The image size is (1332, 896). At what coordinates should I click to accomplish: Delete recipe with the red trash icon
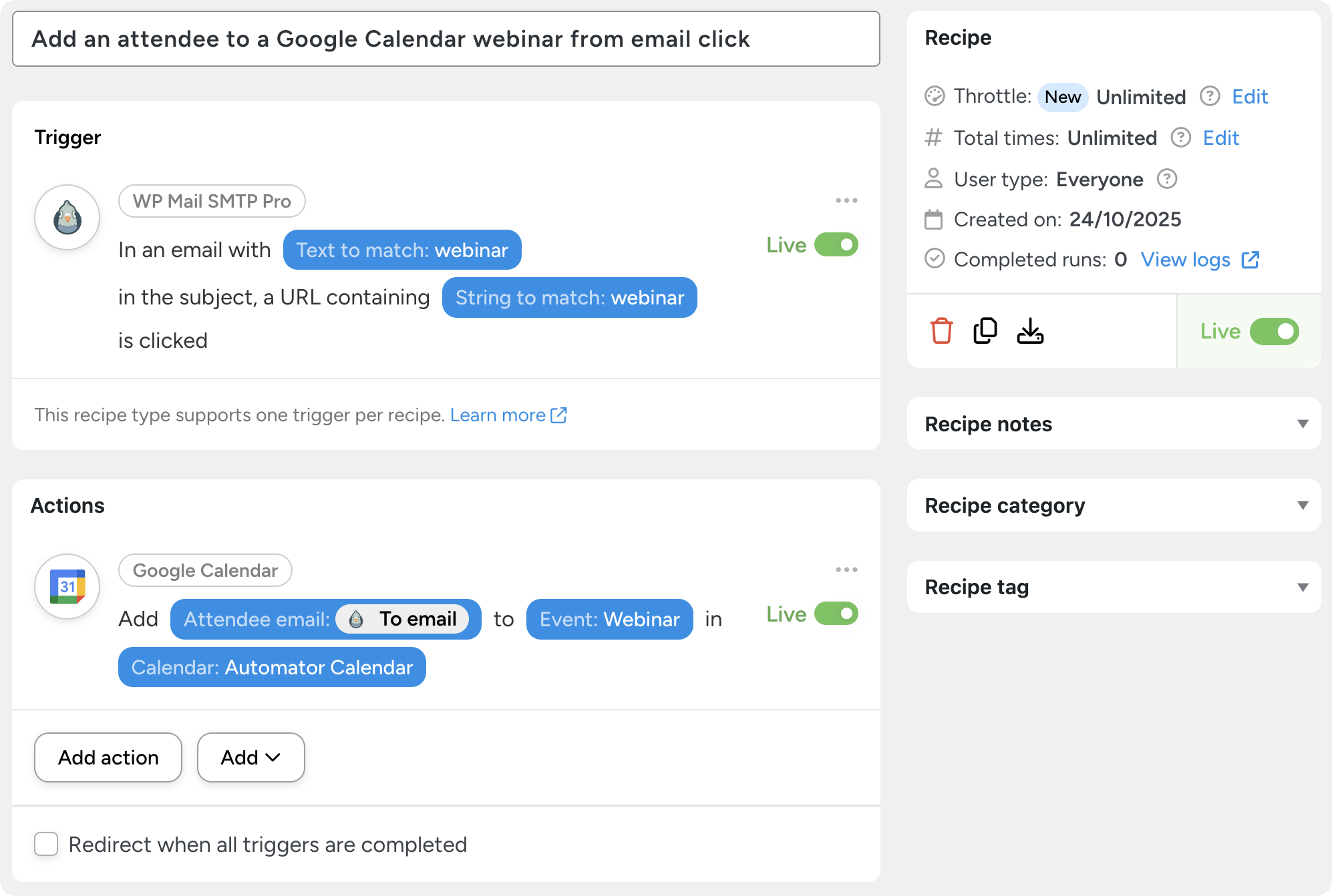pyautogui.click(x=941, y=331)
